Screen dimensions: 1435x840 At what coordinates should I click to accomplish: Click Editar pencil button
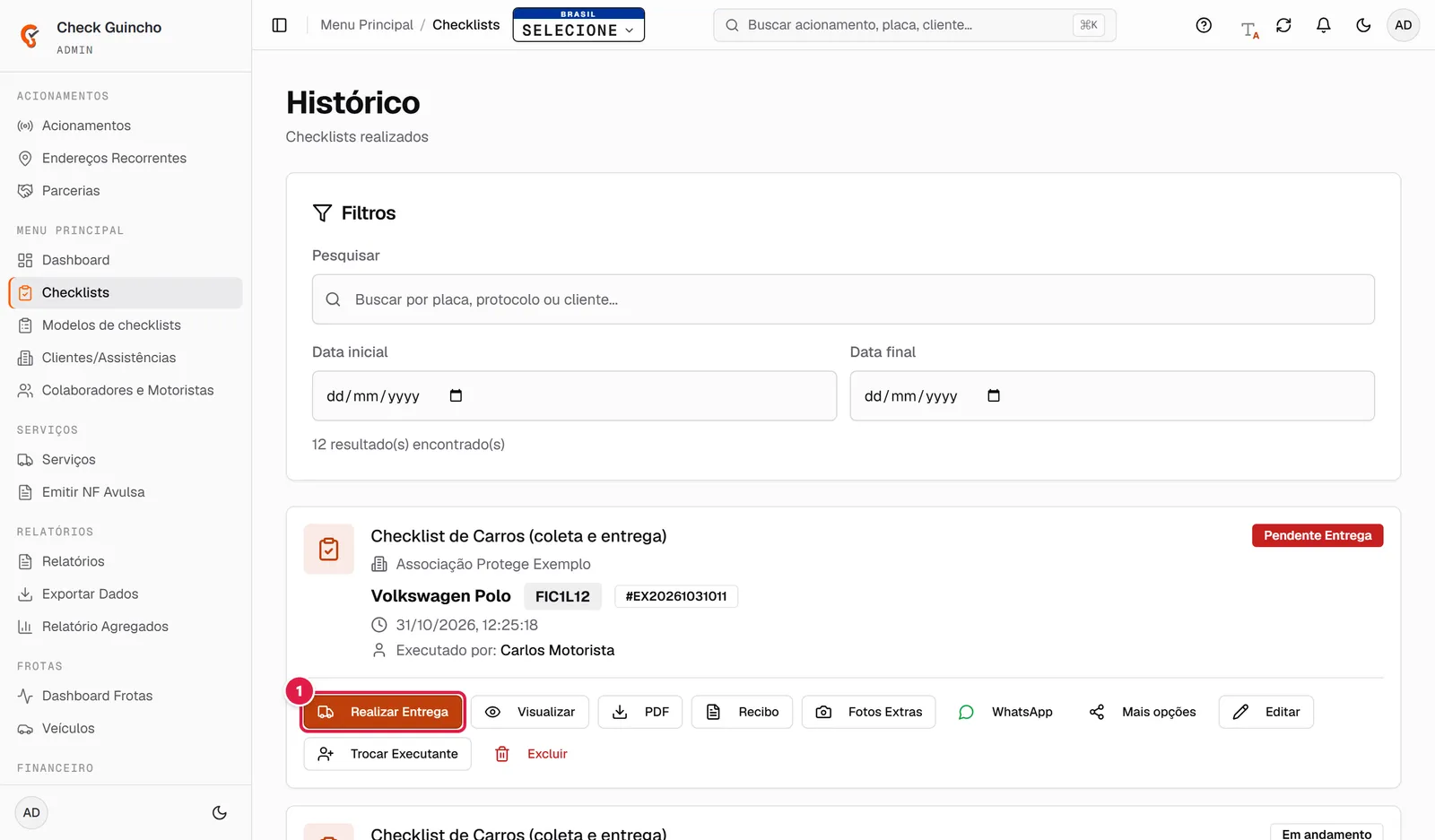1266,712
